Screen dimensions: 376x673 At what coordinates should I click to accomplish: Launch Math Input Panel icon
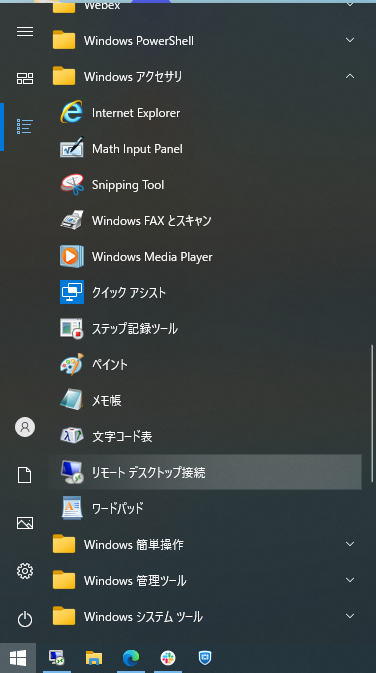[72, 149]
